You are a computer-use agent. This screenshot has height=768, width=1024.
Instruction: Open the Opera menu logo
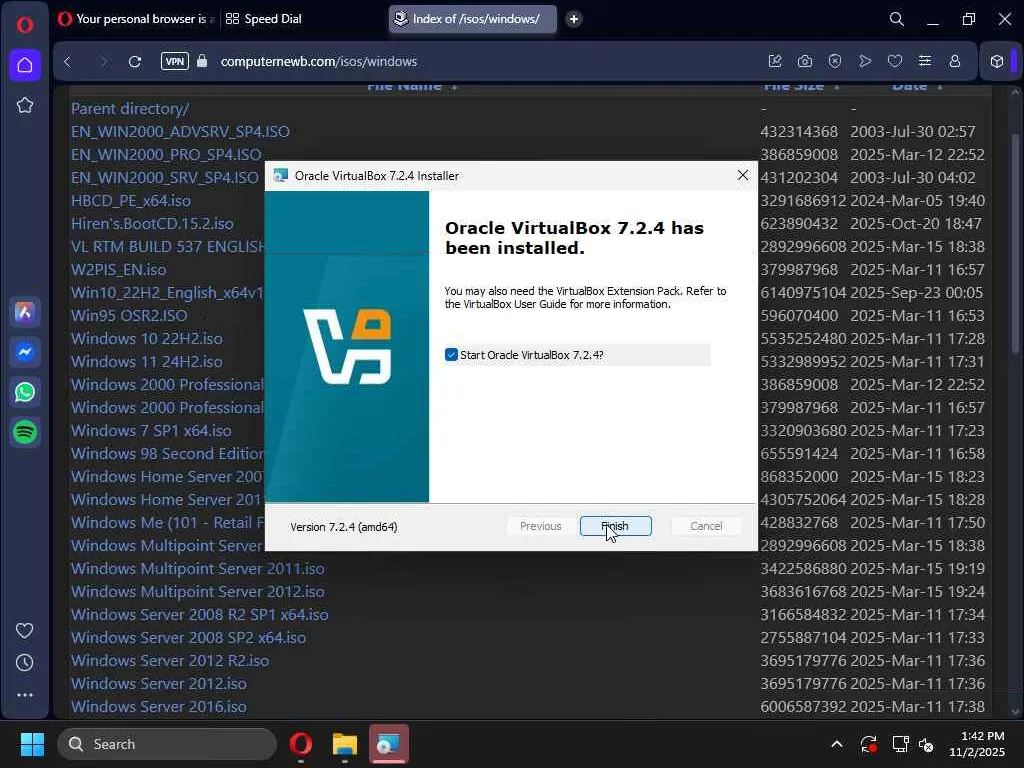click(25, 25)
